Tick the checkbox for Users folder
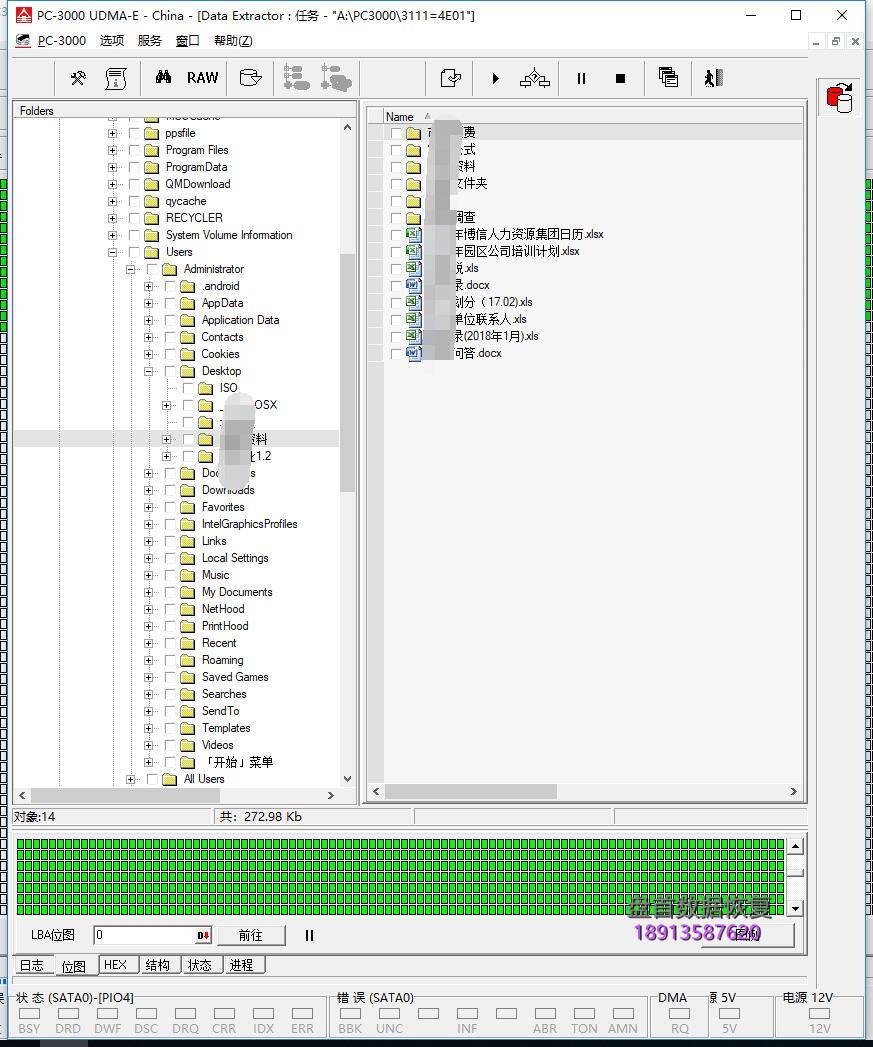Viewport: 873px width, 1047px height. (x=134, y=252)
